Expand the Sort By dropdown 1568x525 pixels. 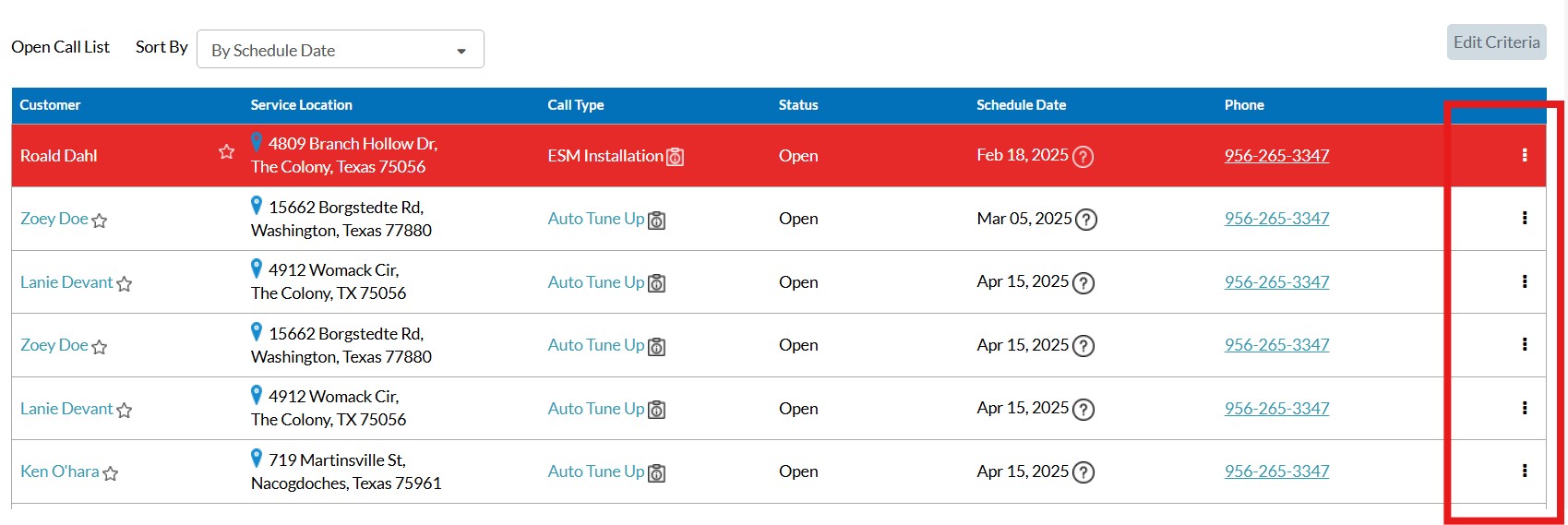[x=340, y=50]
